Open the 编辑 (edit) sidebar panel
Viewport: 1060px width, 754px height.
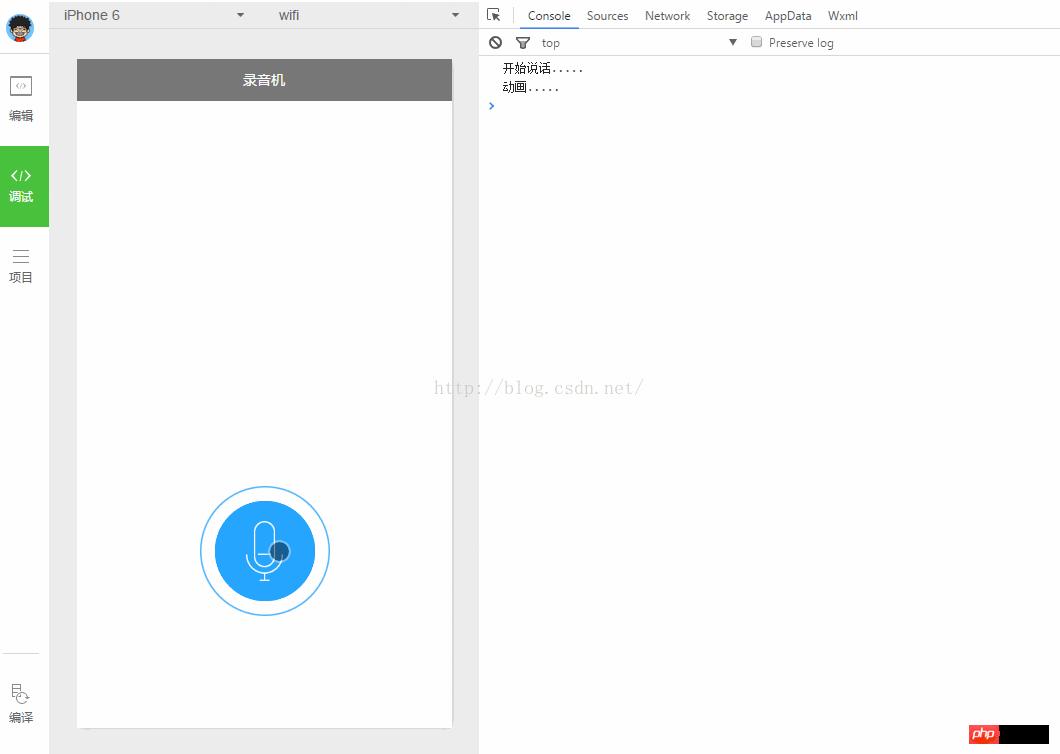21,98
